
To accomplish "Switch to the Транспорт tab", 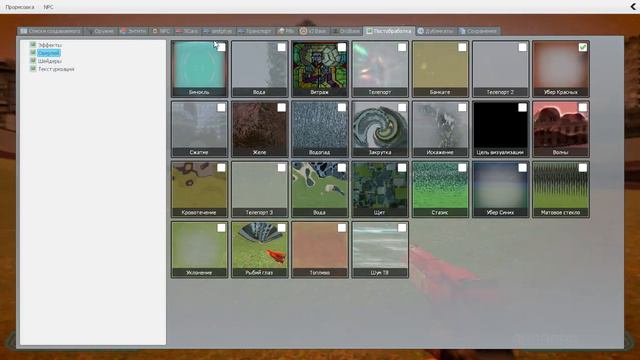I will tap(255, 31).
